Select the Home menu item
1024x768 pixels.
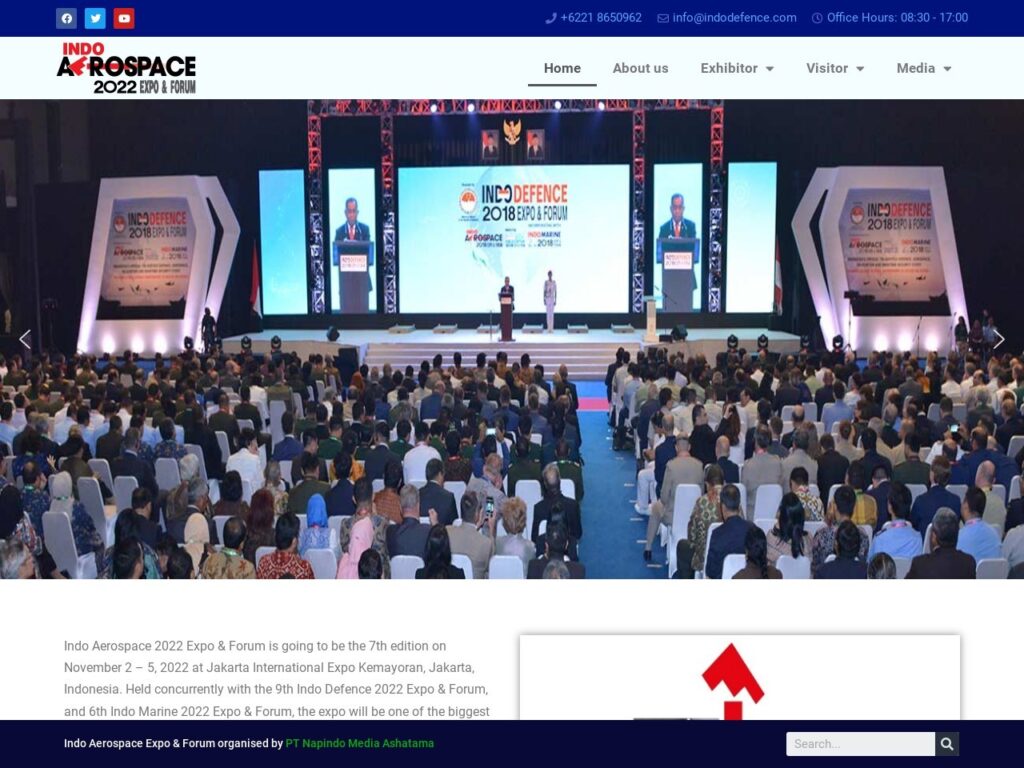[x=562, y=68]
